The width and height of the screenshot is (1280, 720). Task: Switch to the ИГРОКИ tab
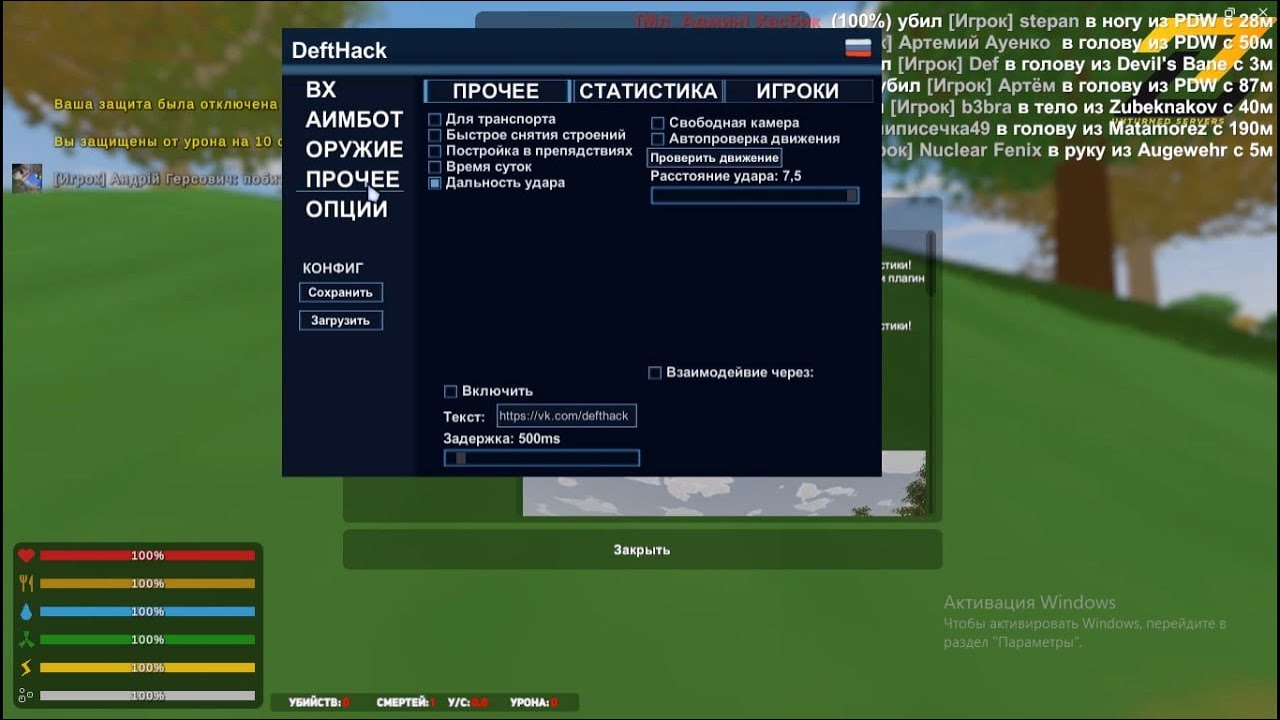tap(798, 91)
